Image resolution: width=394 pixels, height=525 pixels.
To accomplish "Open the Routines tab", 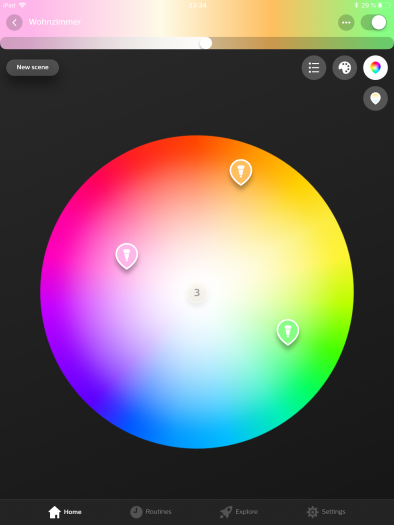I will (151, 512).
